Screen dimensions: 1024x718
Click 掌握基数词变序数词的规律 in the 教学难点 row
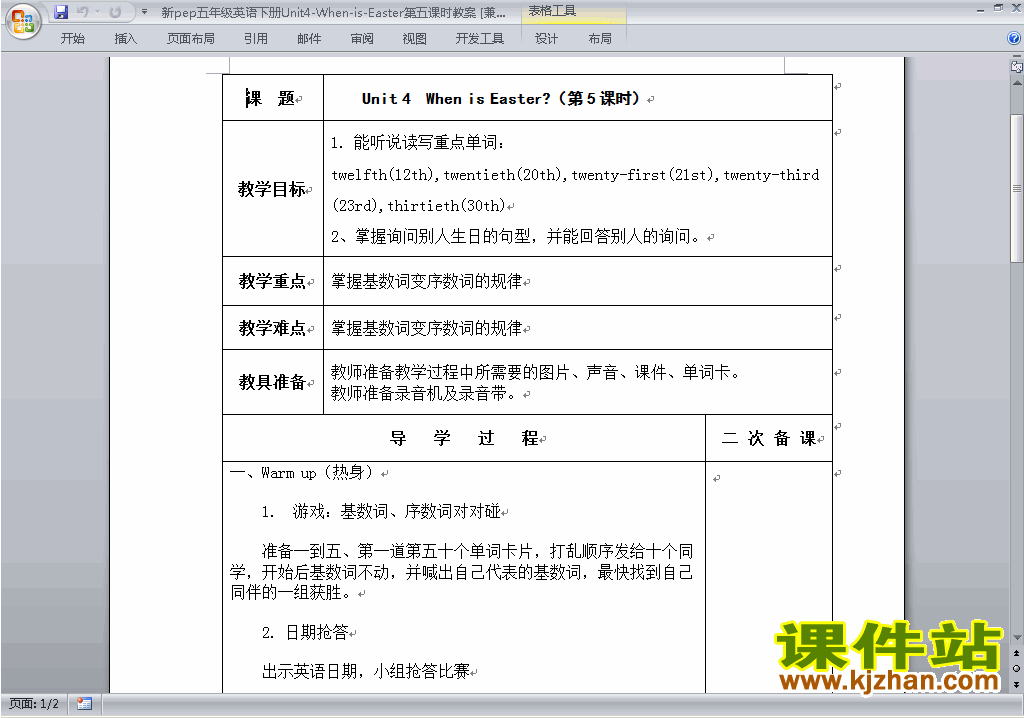(x=426, y=328)
